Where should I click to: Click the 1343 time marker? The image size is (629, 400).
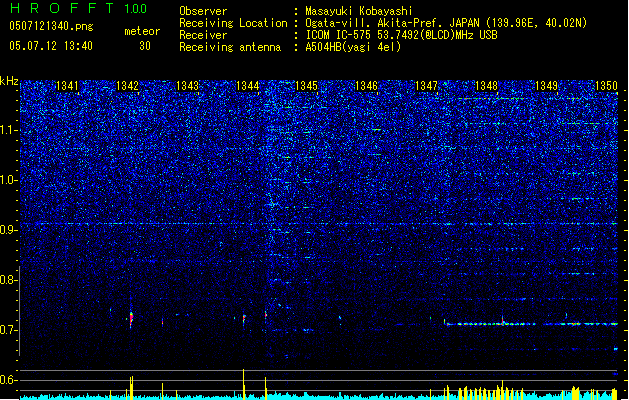(187, 86)
